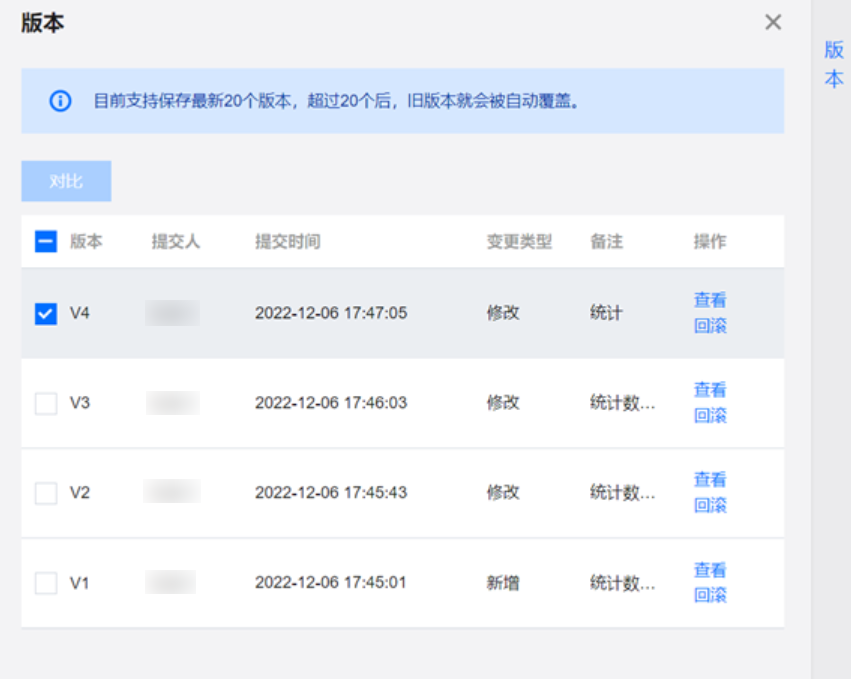Click 查看 link for version V4

click(x=710, y=300)
